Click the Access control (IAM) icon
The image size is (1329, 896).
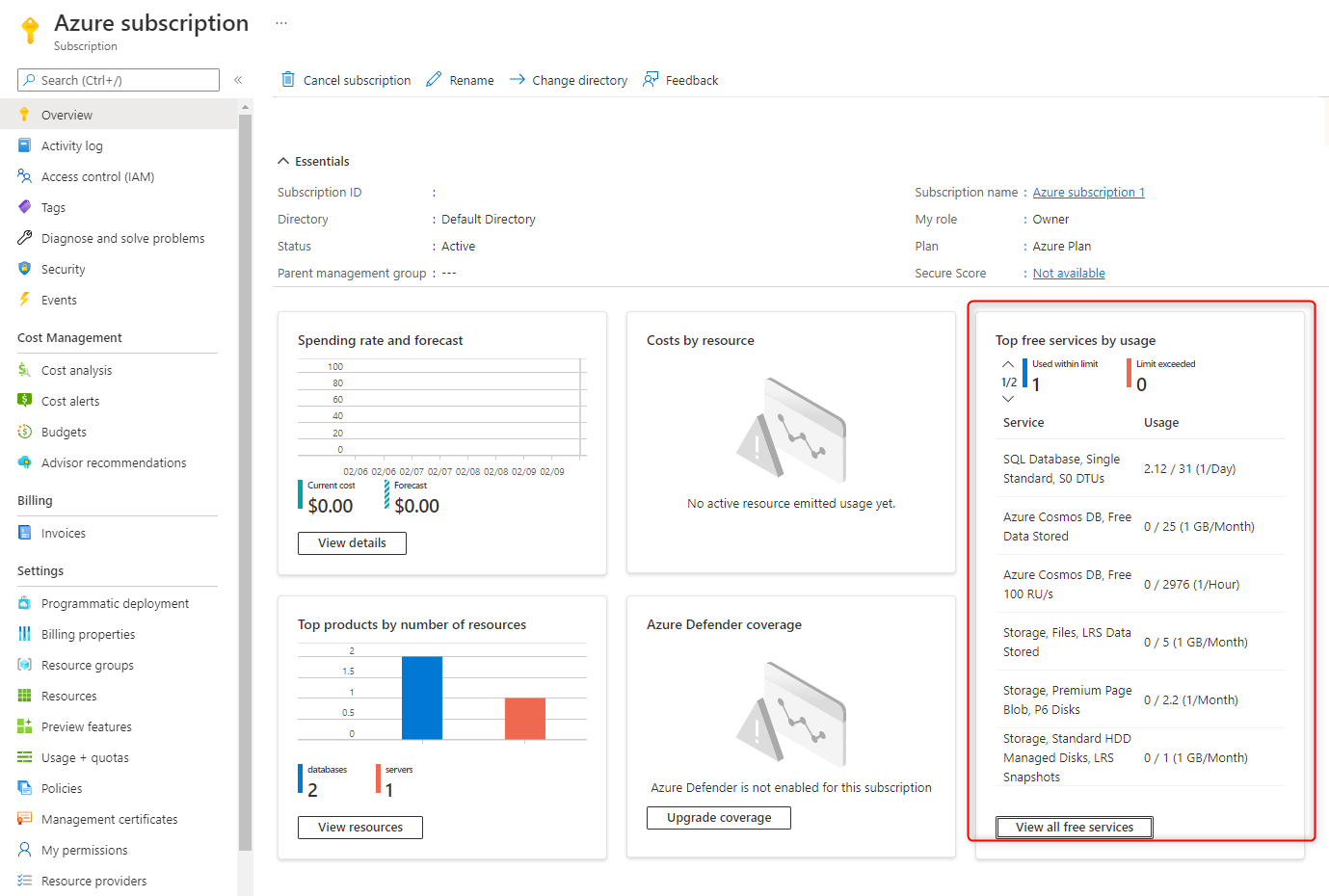25,176
